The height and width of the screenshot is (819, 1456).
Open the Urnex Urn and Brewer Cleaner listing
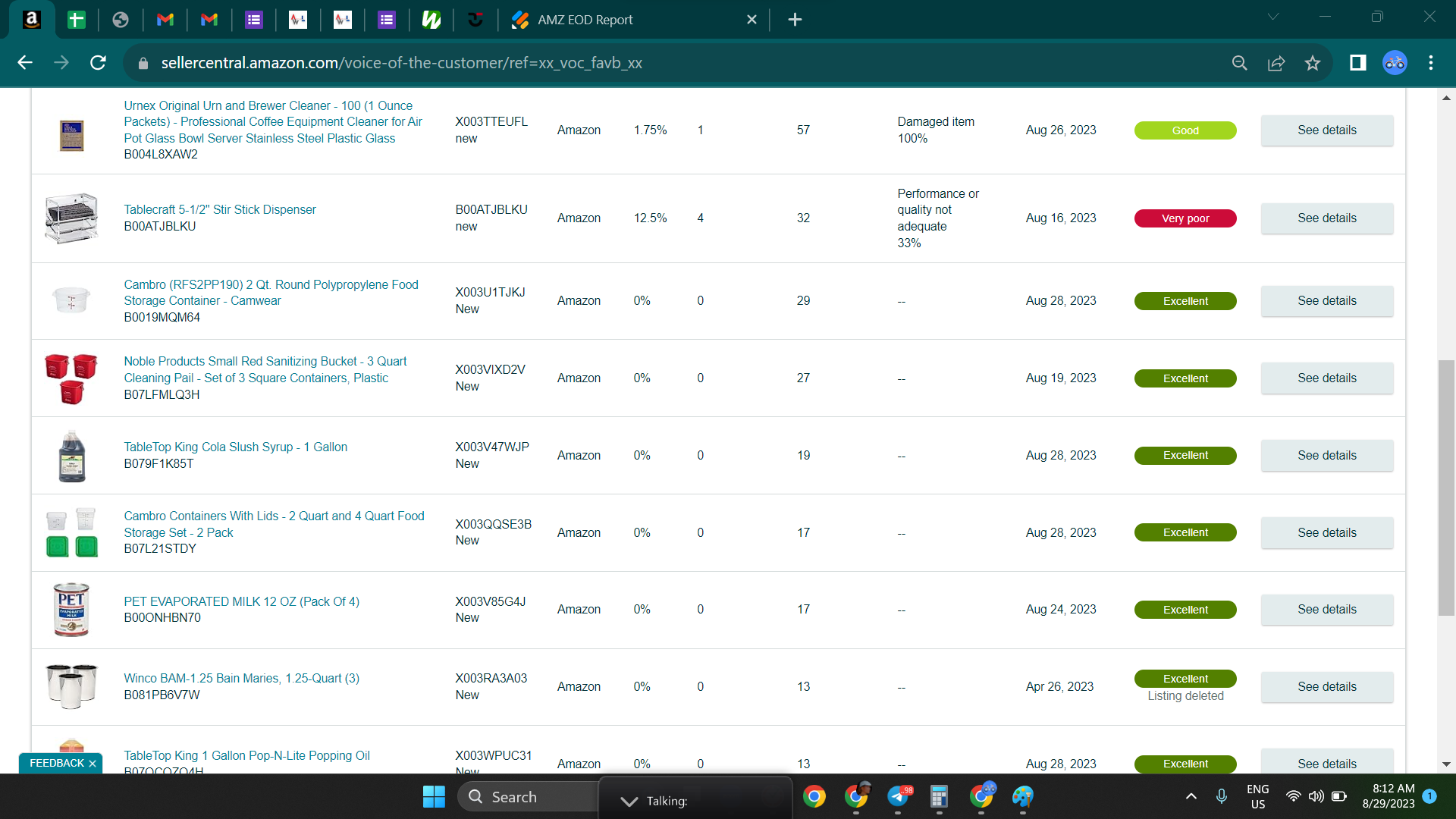(273, 122)
